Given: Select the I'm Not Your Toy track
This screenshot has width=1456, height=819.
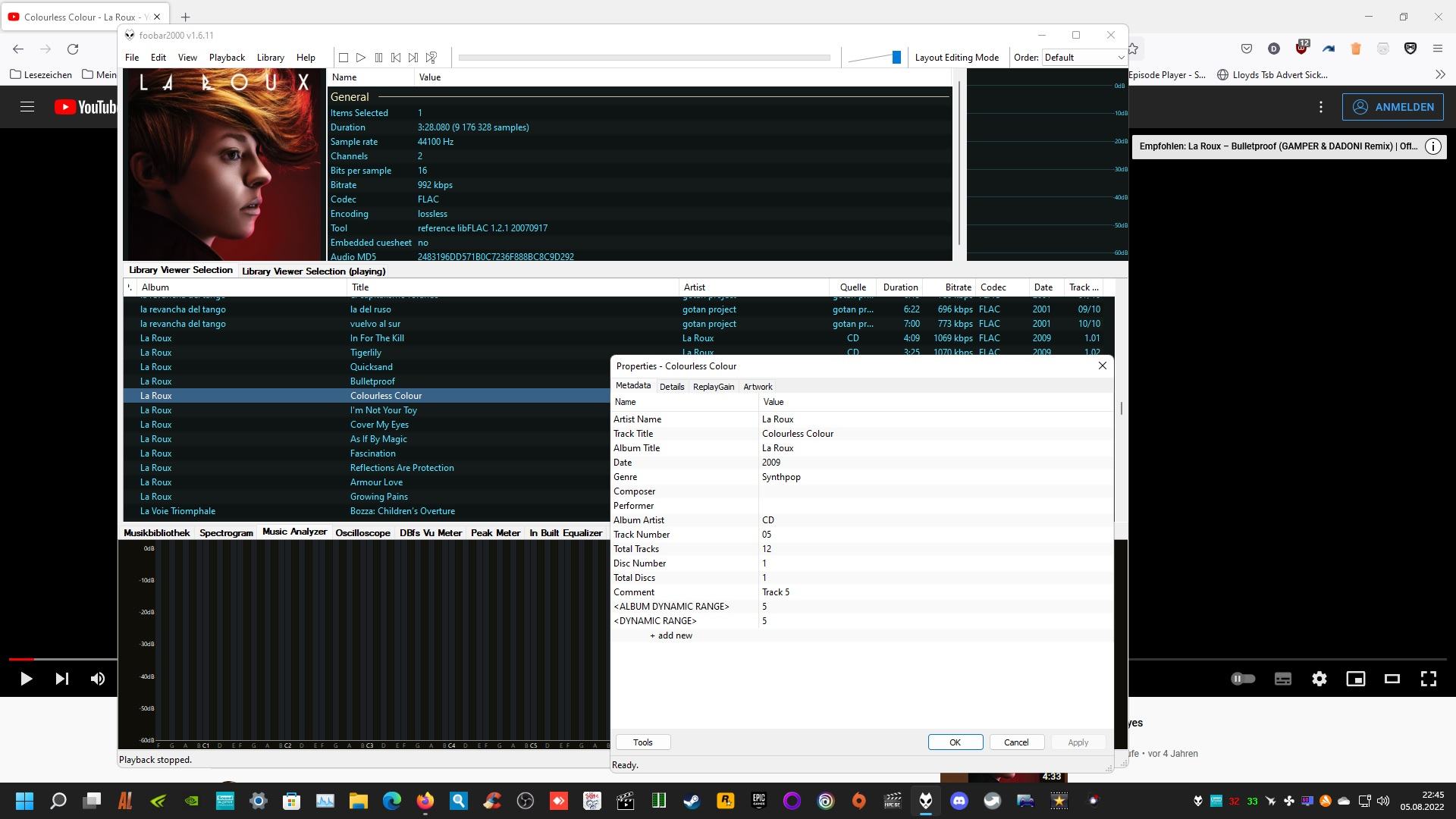Looking at the screenshot, I should 367,410.
